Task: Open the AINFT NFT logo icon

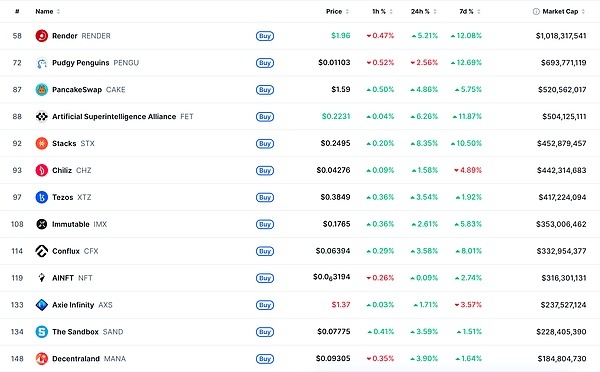Action: pyautogui.click(x=42, y=278)
